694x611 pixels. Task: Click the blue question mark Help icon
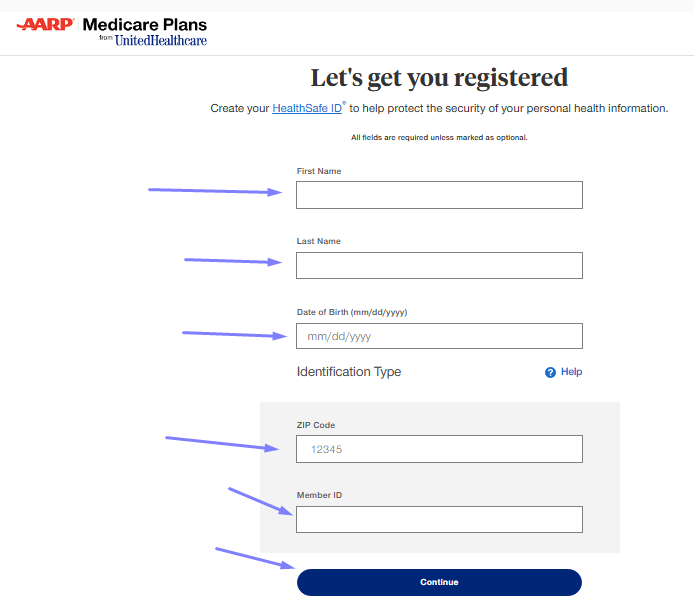[550, 372]
